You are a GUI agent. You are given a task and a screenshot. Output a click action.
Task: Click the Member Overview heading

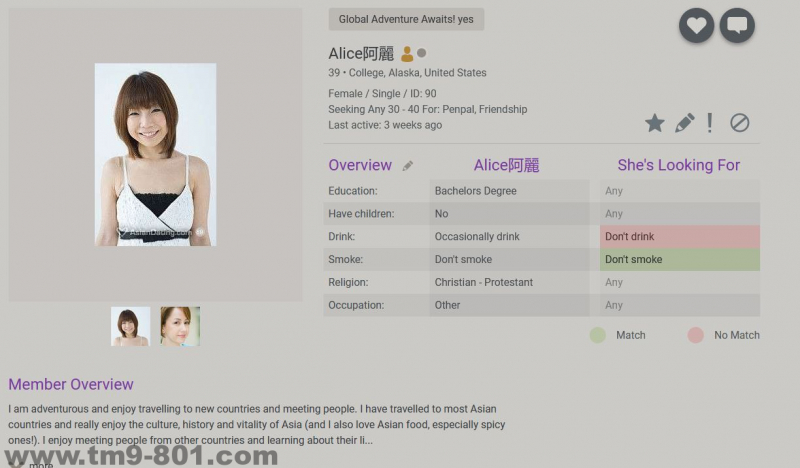[71, 384]
